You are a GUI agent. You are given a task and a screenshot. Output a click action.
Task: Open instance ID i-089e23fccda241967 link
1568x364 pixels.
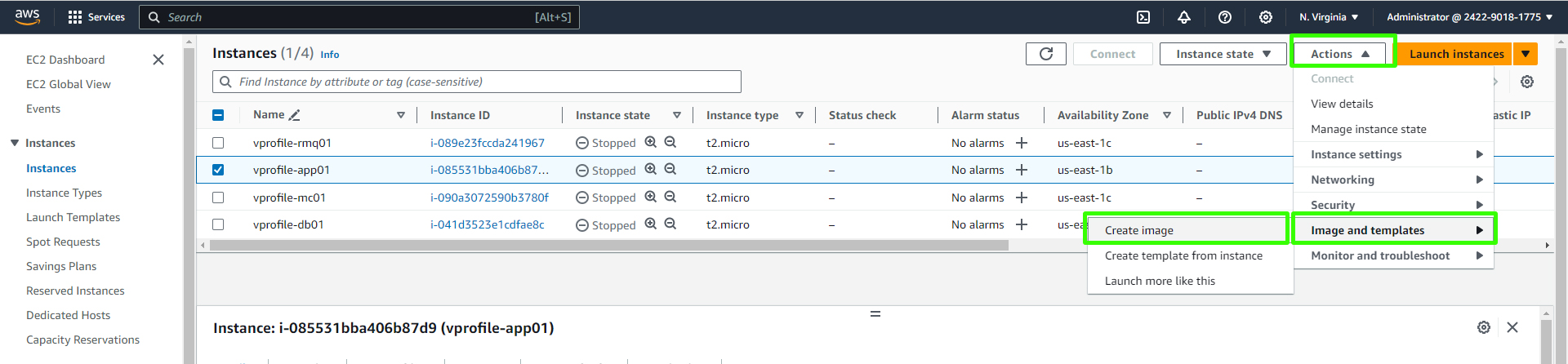tap(488, 143)
